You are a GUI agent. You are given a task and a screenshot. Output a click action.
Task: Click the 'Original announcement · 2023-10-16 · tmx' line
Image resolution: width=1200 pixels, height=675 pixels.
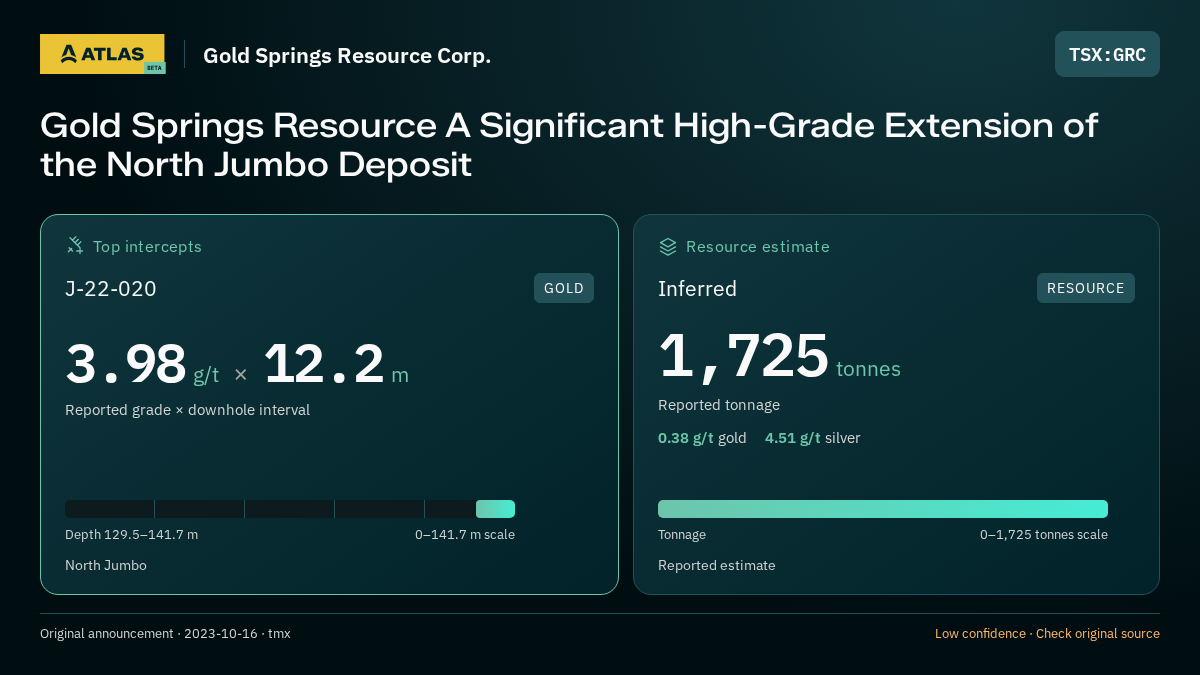point(165,633)
